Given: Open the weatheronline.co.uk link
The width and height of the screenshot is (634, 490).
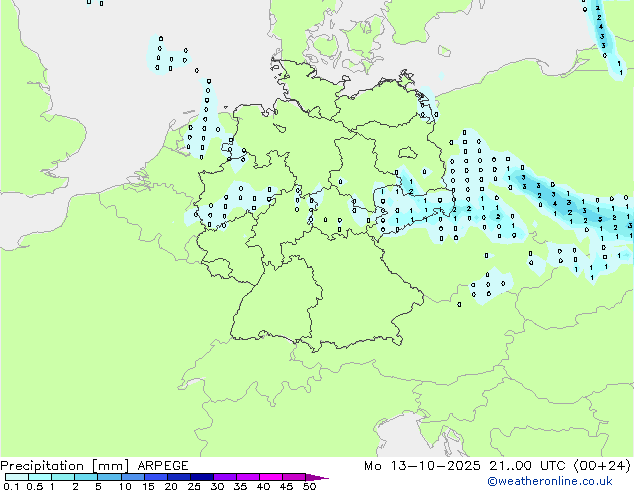Looking at the screenshot, I should (549, 481).
